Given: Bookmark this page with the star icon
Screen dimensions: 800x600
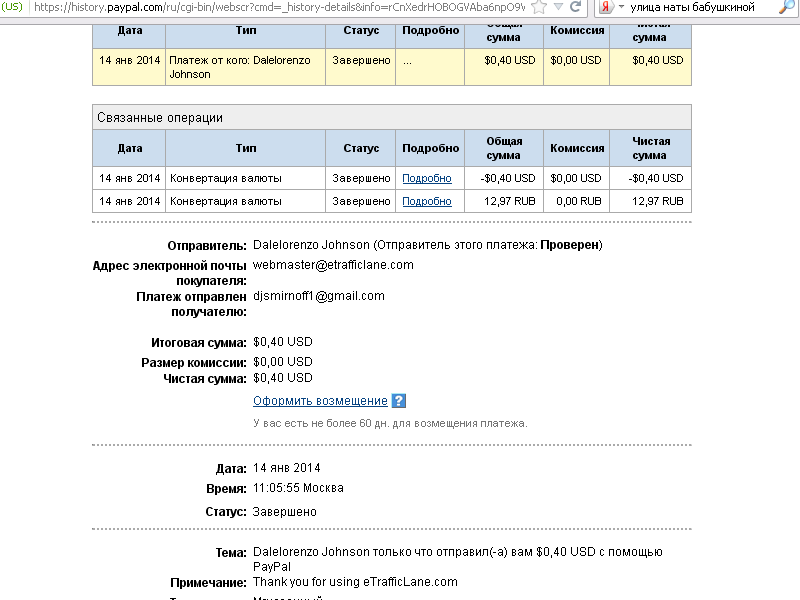Looking at the screenshot, I should click(539, 7).
